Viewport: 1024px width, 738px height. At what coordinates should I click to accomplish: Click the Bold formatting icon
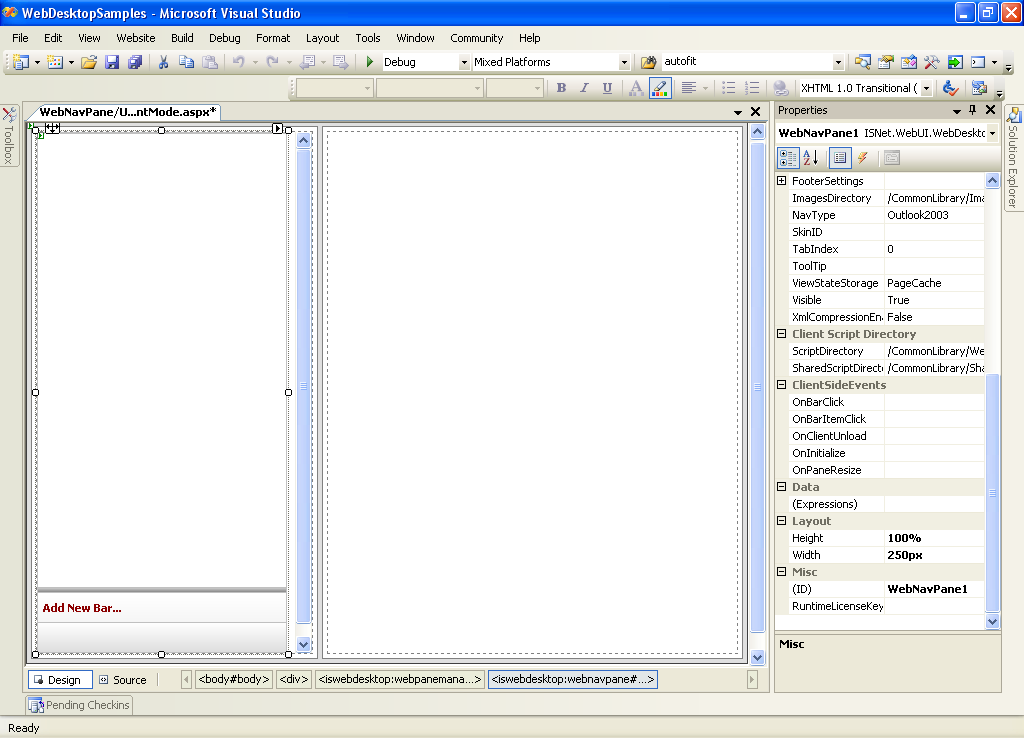coord(561,88)
